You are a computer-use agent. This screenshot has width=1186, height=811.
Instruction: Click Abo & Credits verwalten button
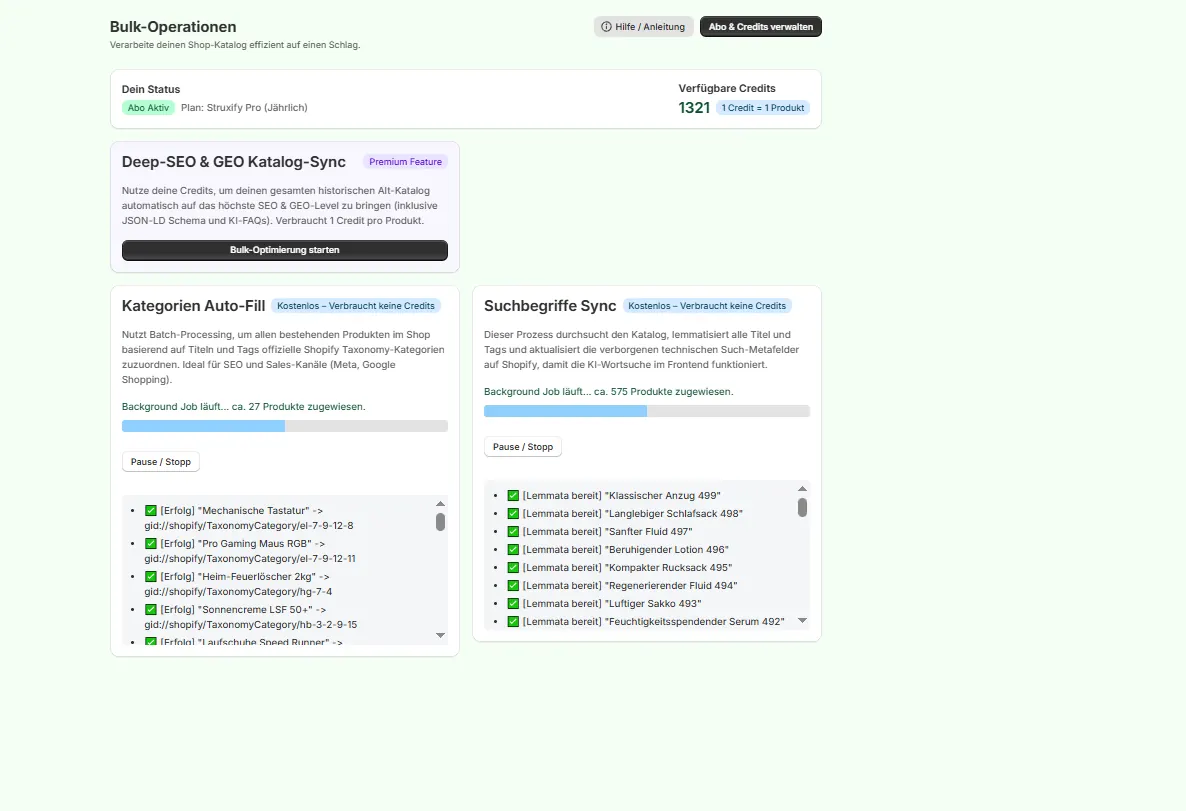click(760, 26)
